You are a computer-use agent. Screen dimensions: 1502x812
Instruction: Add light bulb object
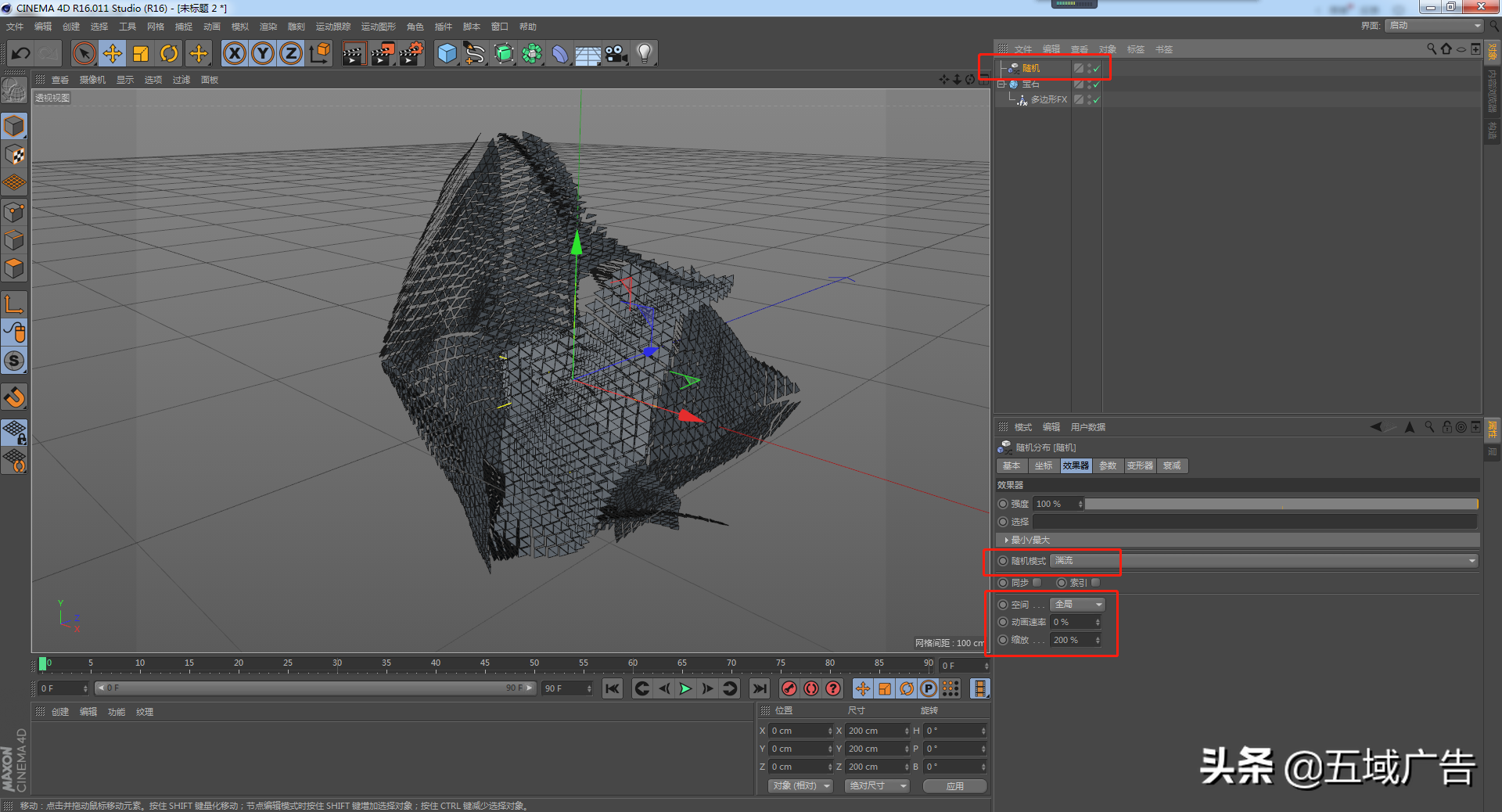coord(645,53)
